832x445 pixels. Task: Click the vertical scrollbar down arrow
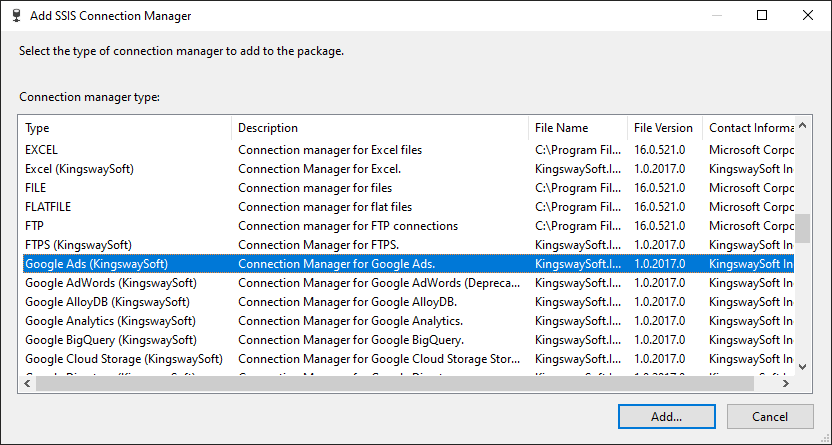pyautogui.click(x=802, y=367)
